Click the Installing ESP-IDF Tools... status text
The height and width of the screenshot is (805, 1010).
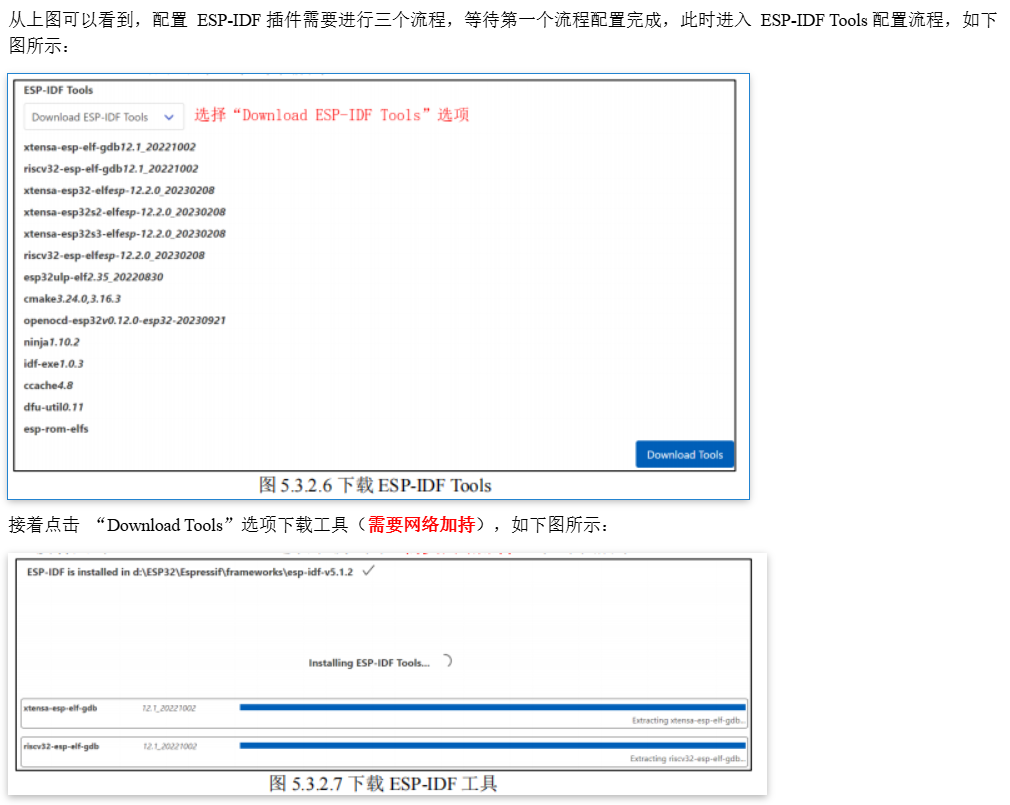[369, 663]
